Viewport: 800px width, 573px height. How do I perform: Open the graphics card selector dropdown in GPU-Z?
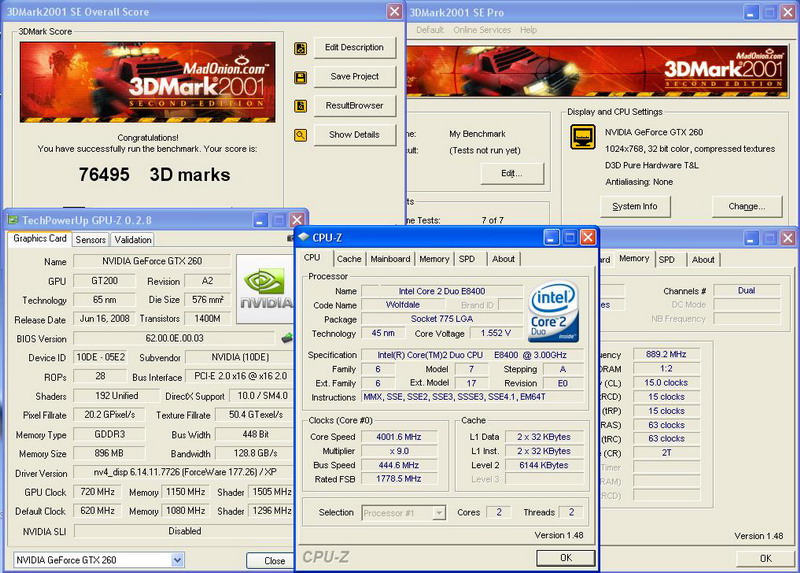click(177, 560)
